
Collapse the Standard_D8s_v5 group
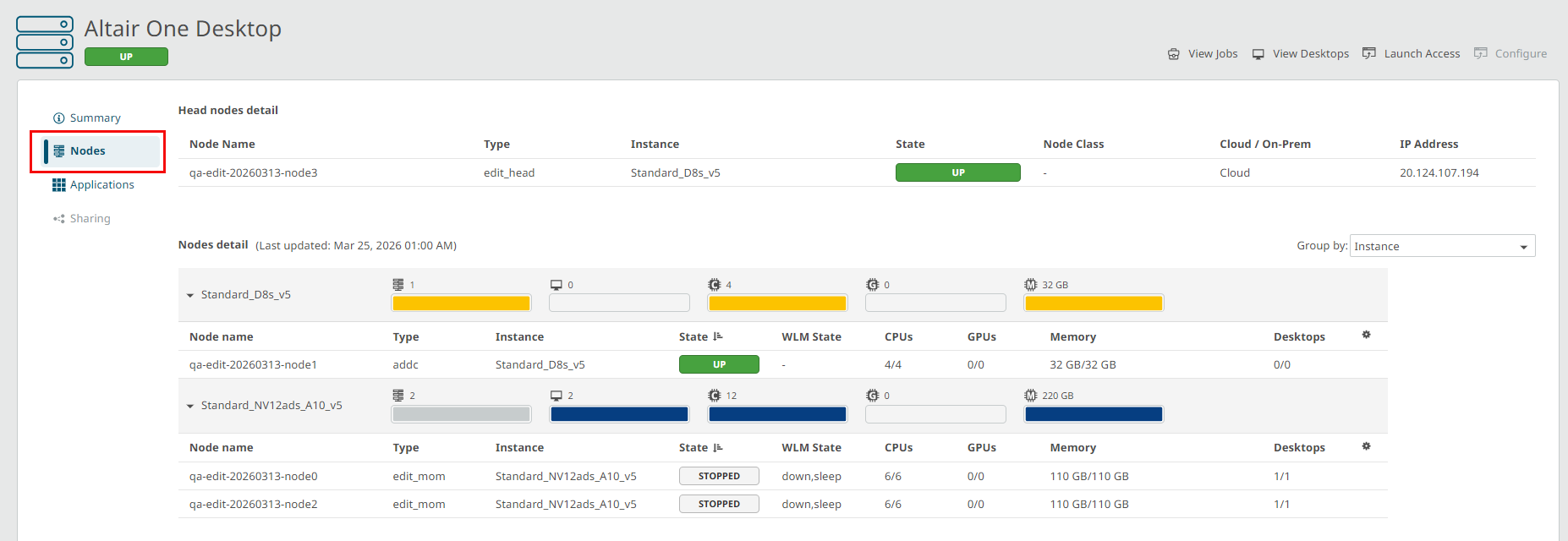[190, 296]
